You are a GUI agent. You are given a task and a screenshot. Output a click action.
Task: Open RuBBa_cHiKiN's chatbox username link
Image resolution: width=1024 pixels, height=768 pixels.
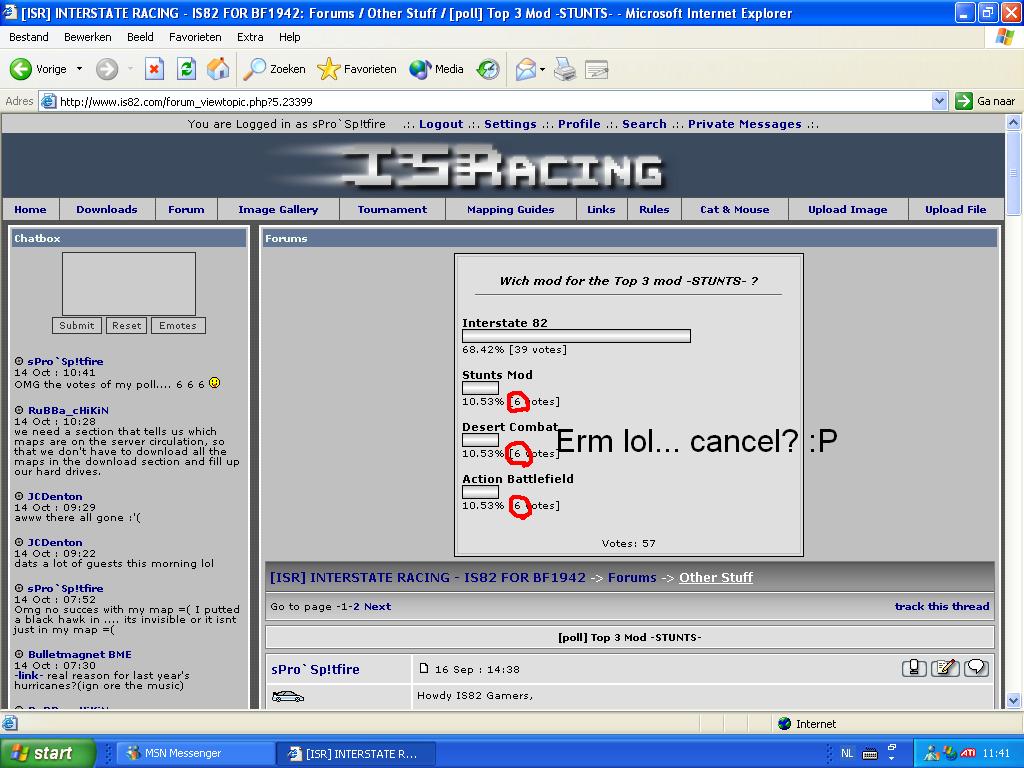tap(68, 410)
